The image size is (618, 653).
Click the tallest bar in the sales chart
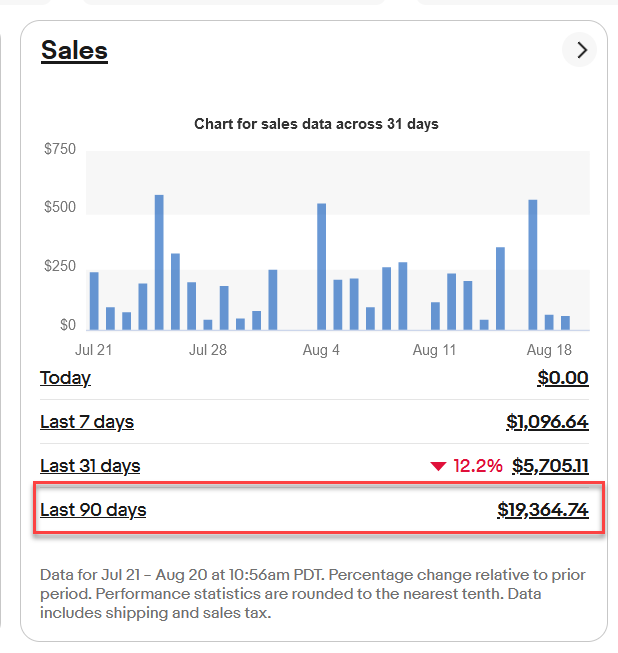tap(159, 262)
